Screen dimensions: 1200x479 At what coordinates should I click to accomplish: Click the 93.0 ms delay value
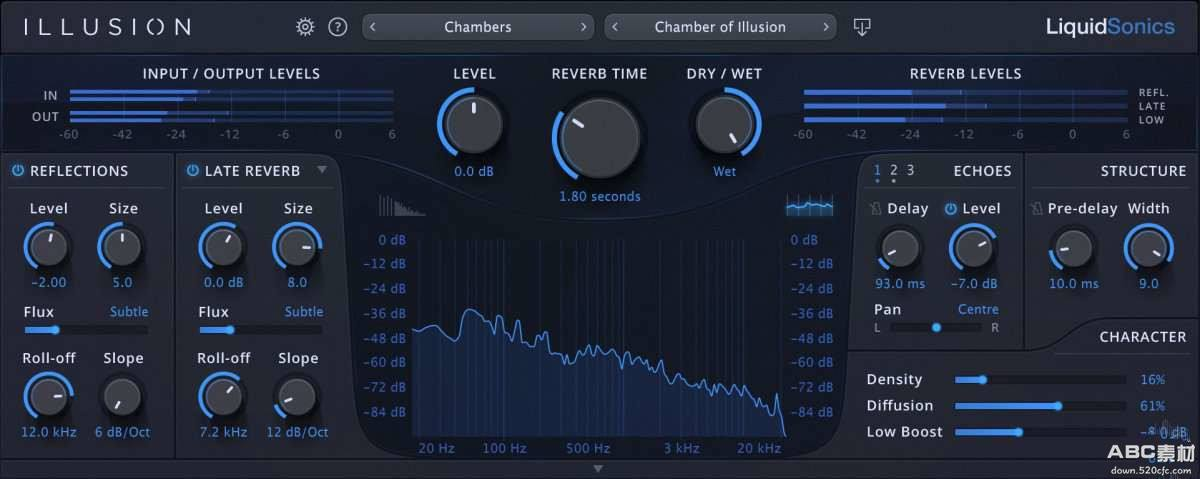click(900, 284)
